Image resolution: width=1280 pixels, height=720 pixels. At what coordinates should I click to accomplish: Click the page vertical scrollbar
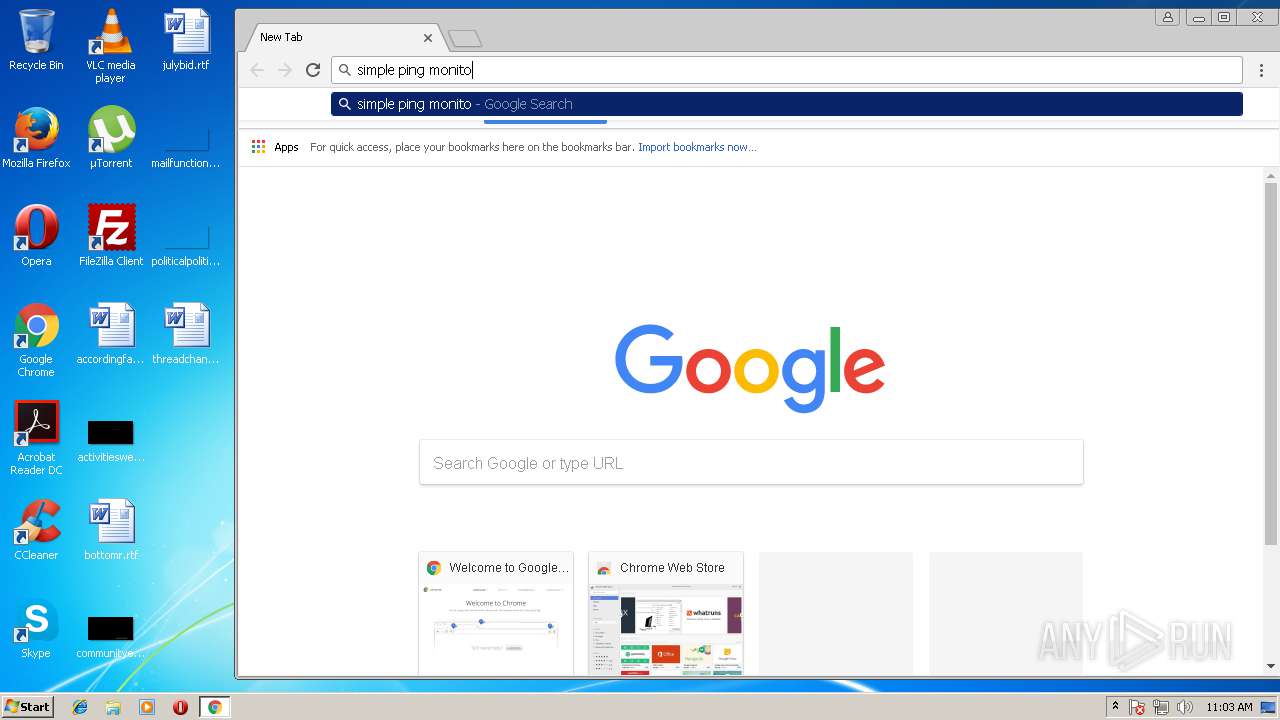tap(1271, 364)
